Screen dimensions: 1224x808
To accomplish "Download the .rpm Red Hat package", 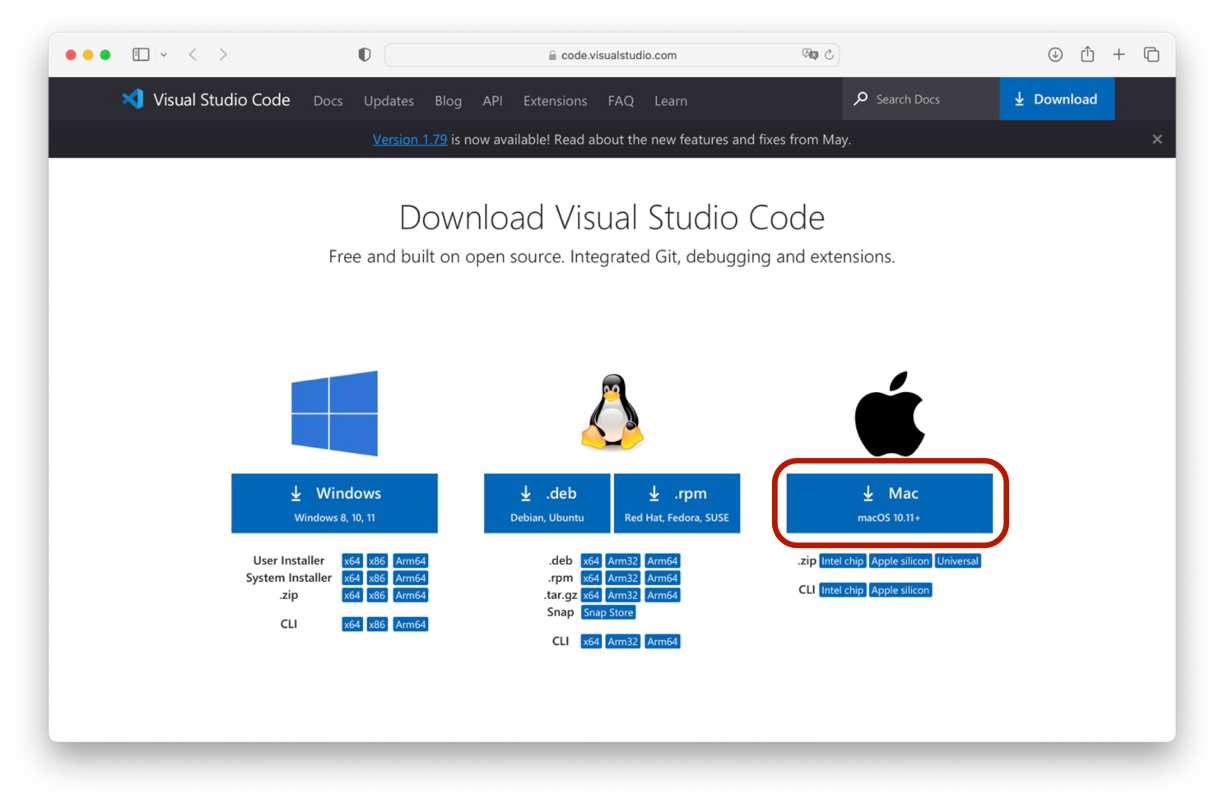I will 677,503.
